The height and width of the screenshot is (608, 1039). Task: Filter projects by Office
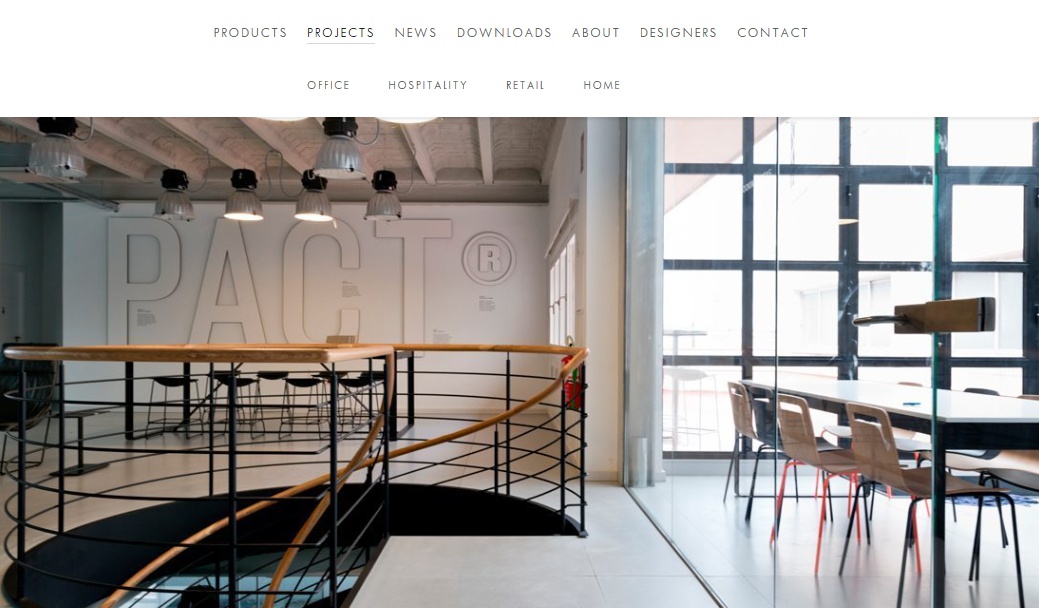328,85
